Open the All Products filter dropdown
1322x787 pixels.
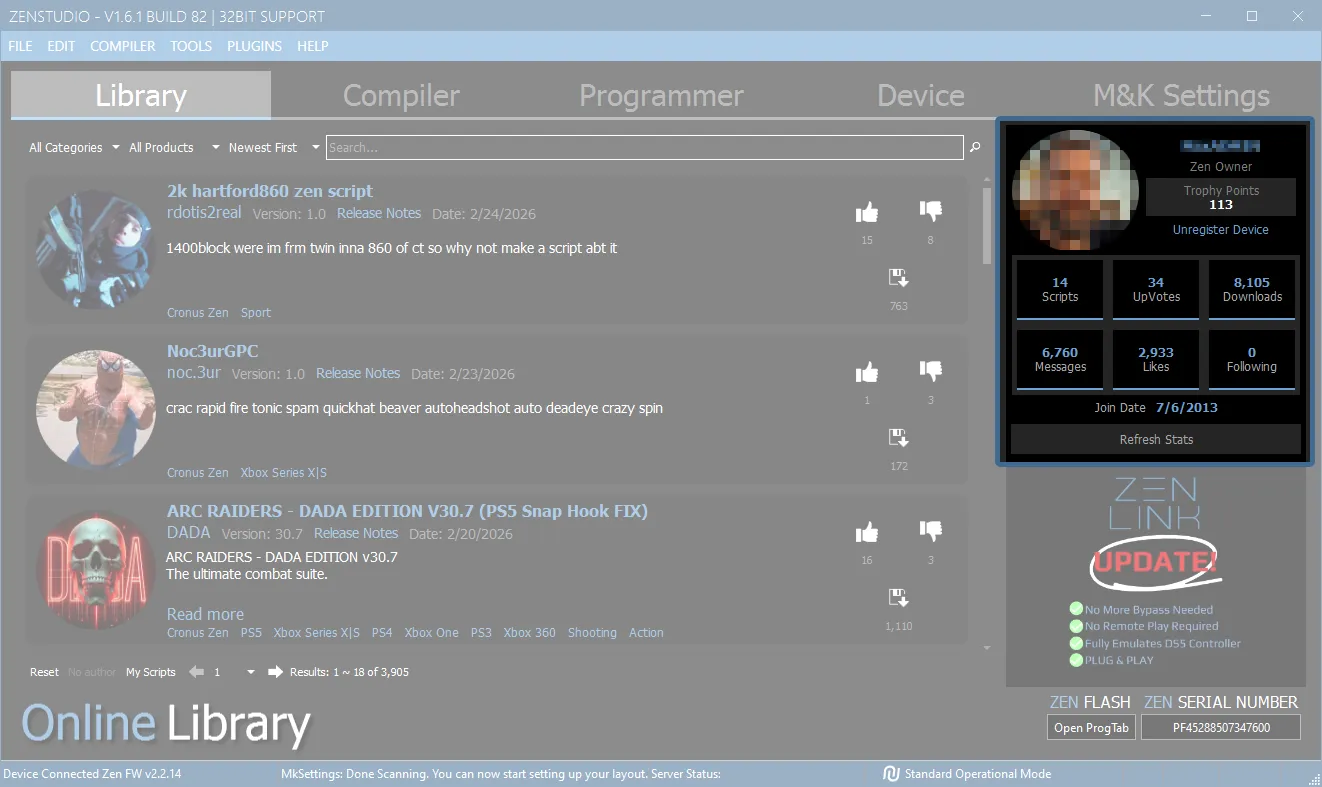(x=173, y=147)
